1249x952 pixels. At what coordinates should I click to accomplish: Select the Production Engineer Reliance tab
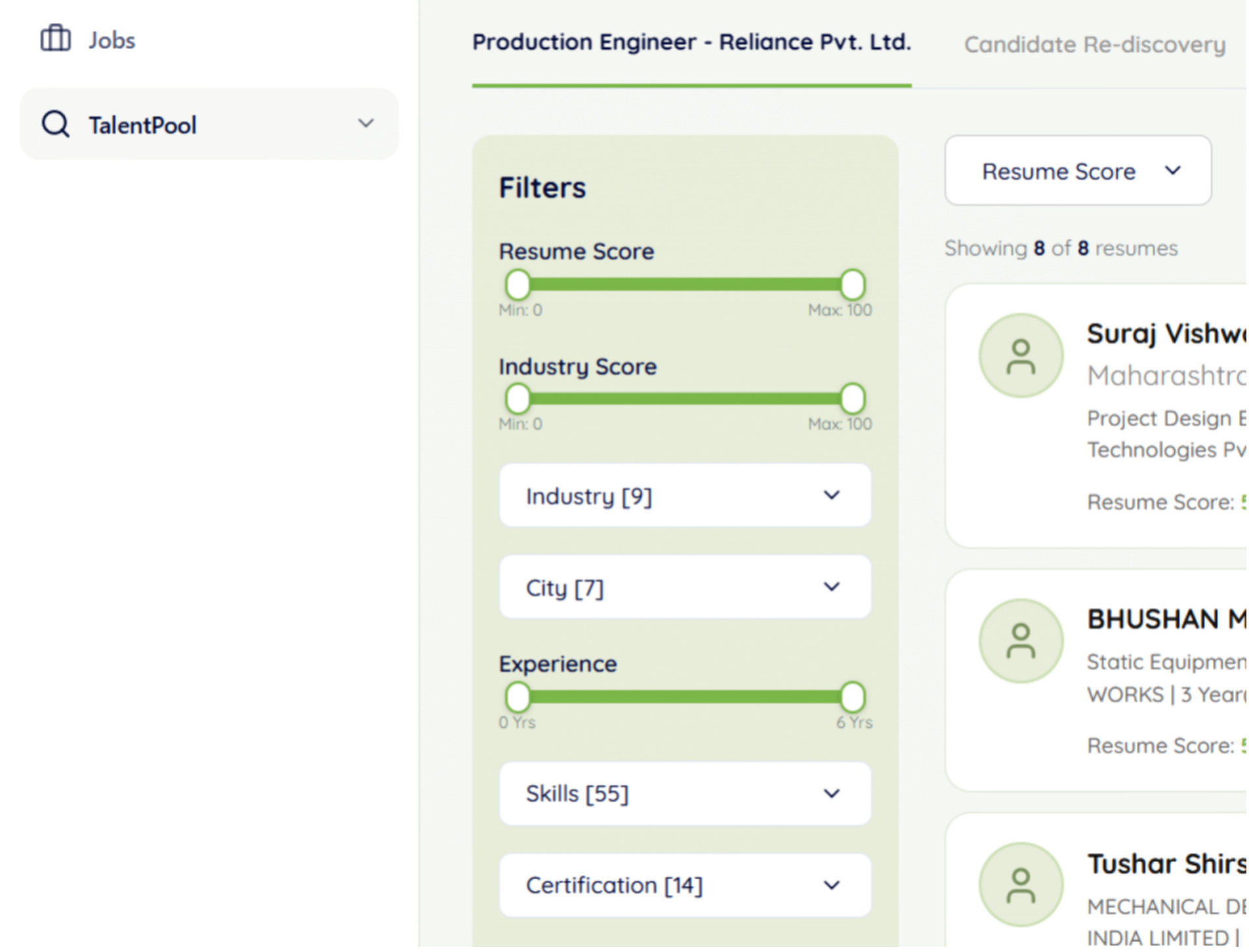pos(691,41)
